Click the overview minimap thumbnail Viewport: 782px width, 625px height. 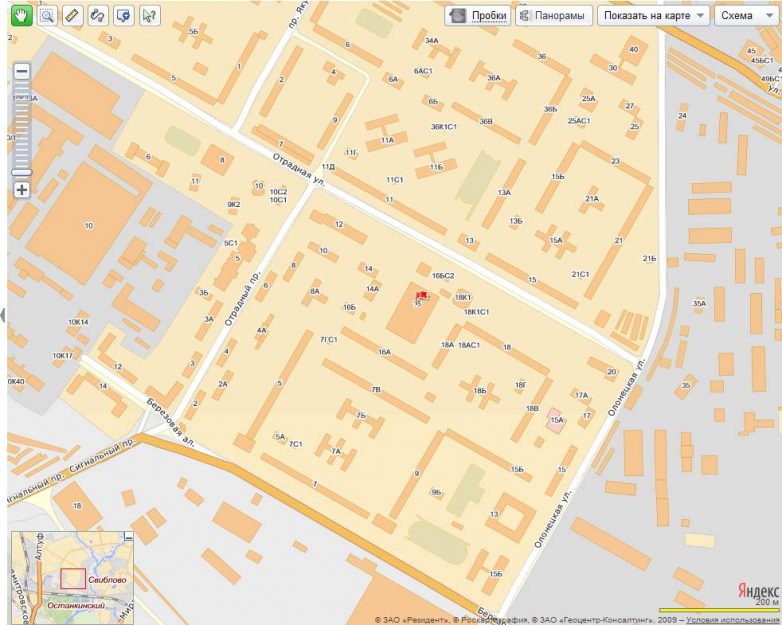[72, 577]
